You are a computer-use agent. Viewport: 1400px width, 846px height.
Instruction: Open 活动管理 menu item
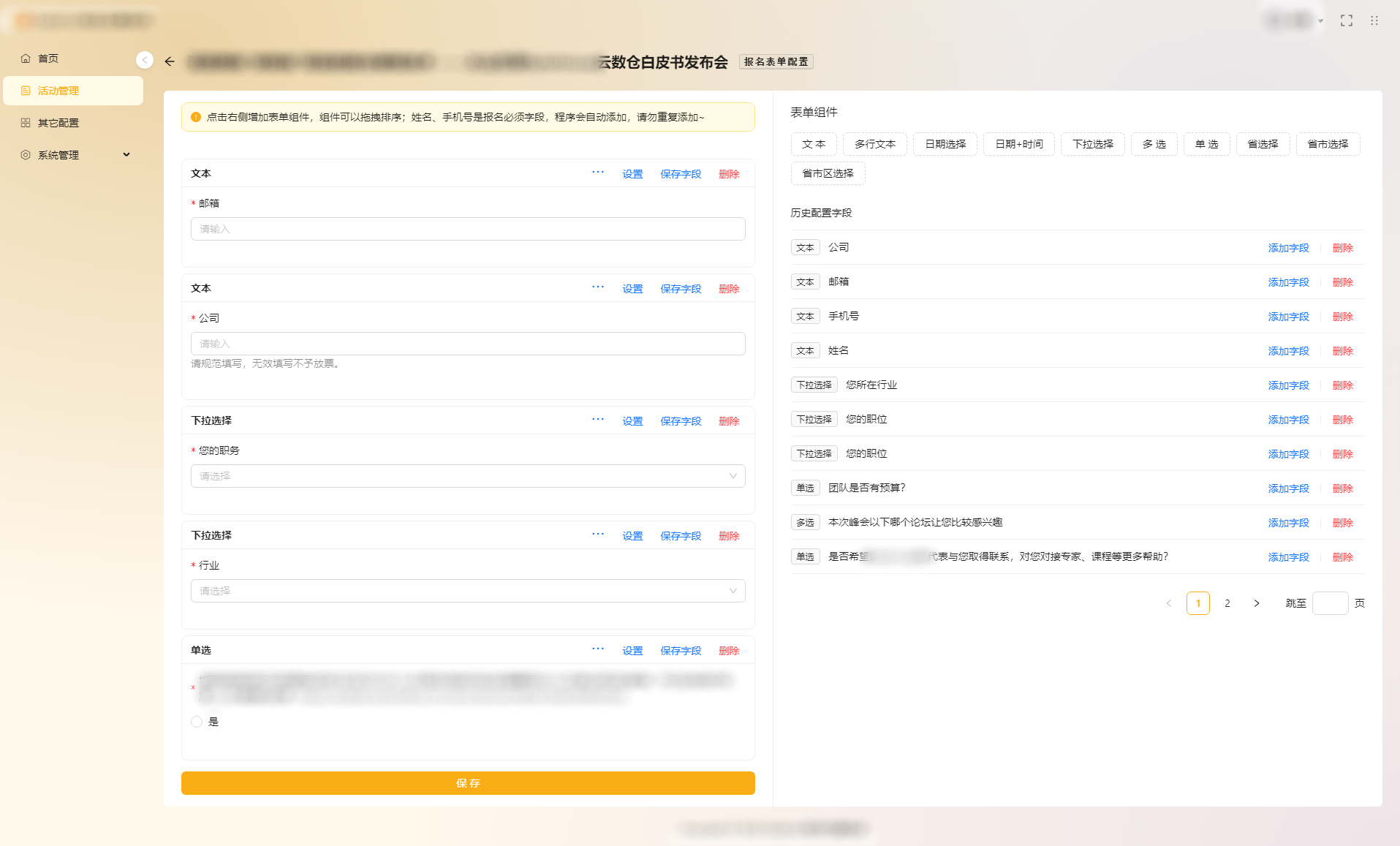[73, 91]
